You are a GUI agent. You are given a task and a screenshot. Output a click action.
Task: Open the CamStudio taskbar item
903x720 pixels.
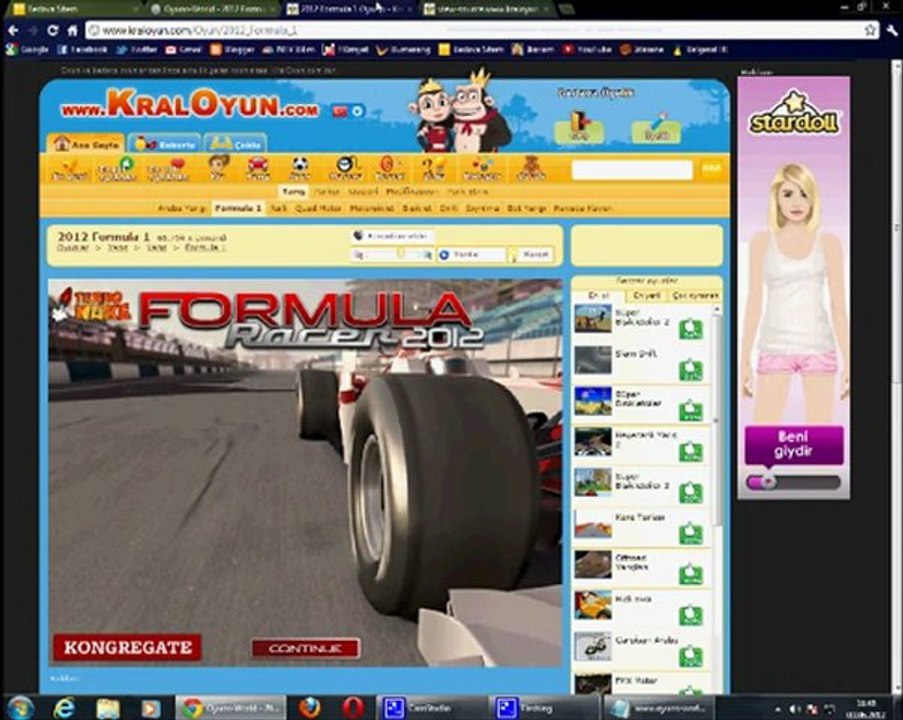coord(432,707)
